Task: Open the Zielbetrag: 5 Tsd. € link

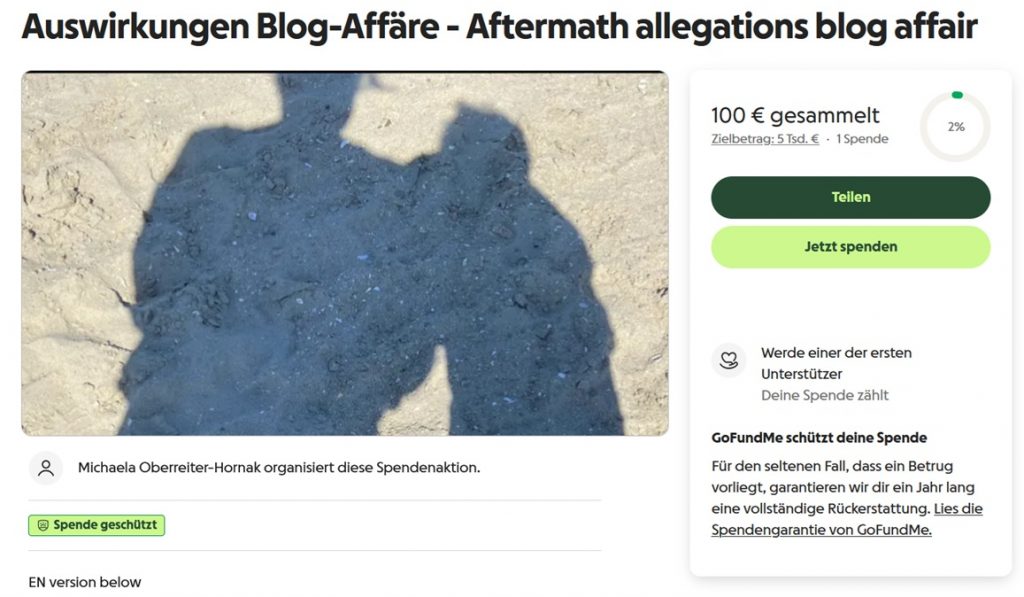Action: coord(765,139)
